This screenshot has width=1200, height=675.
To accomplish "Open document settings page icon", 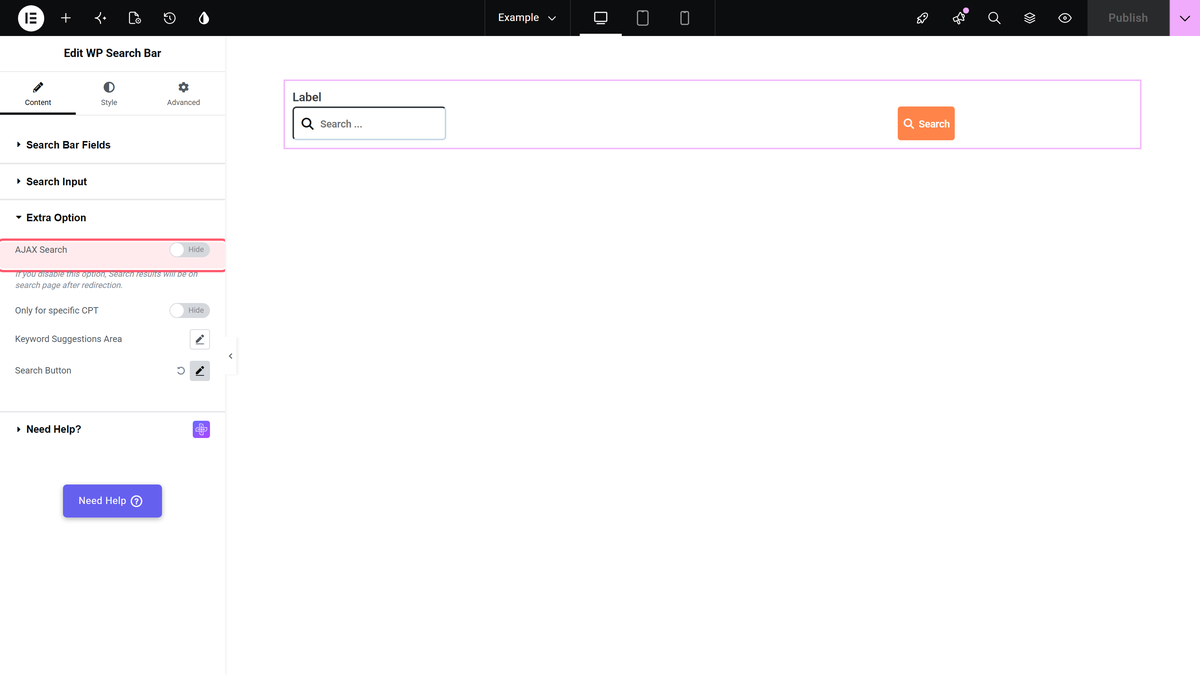I will coord(135,18).
